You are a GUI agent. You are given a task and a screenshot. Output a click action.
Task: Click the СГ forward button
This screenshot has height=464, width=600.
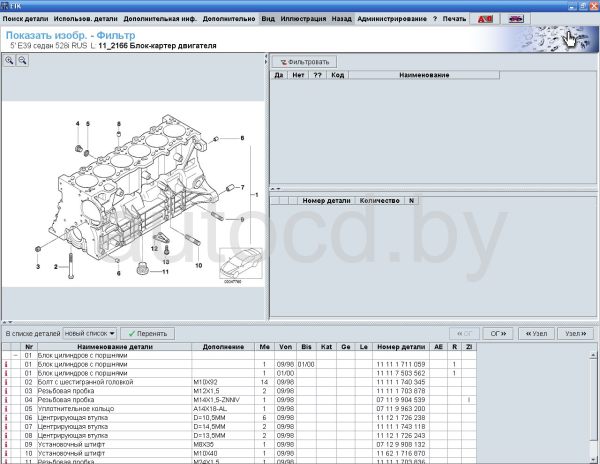(x=498, y=334)
